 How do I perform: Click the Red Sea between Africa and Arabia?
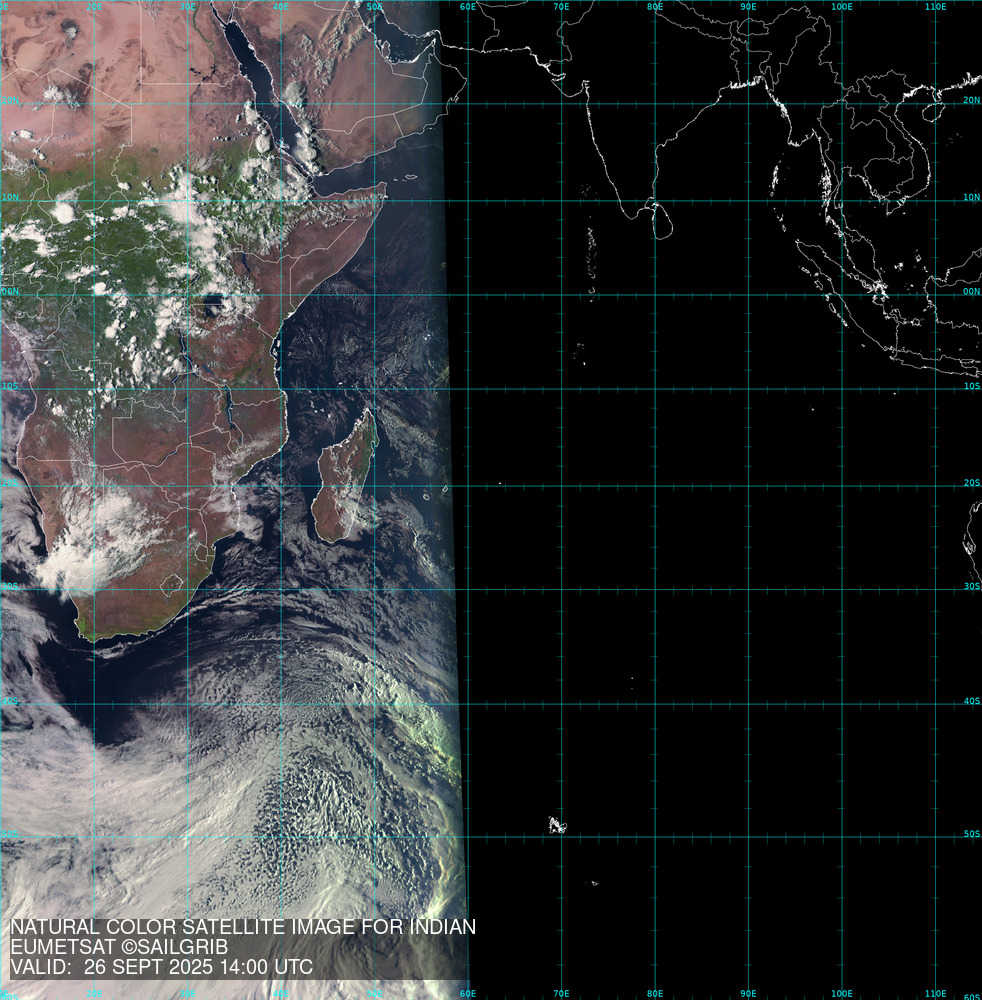[x=264, y=90]
